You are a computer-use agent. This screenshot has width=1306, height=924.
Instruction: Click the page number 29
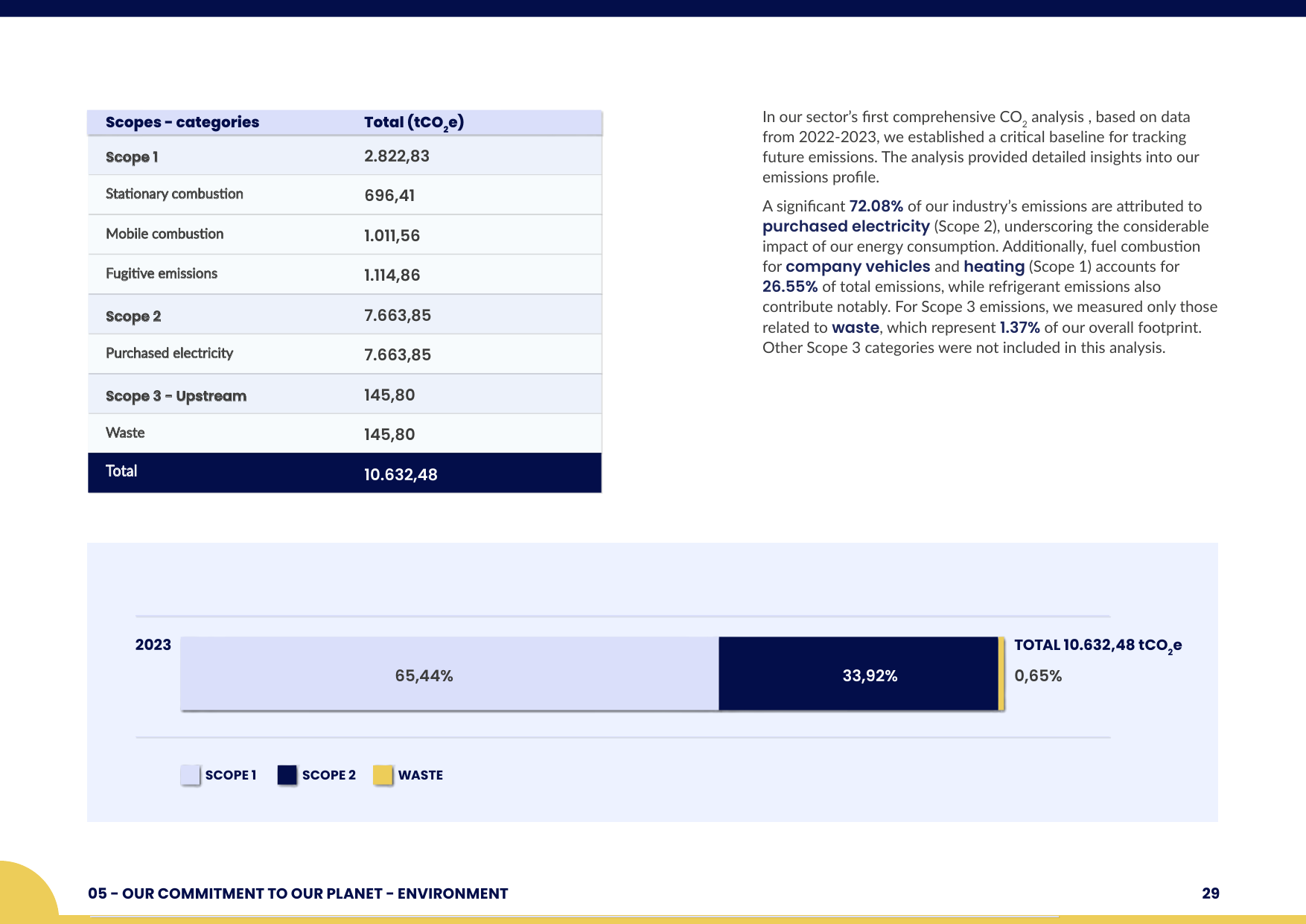(1211, 893)
